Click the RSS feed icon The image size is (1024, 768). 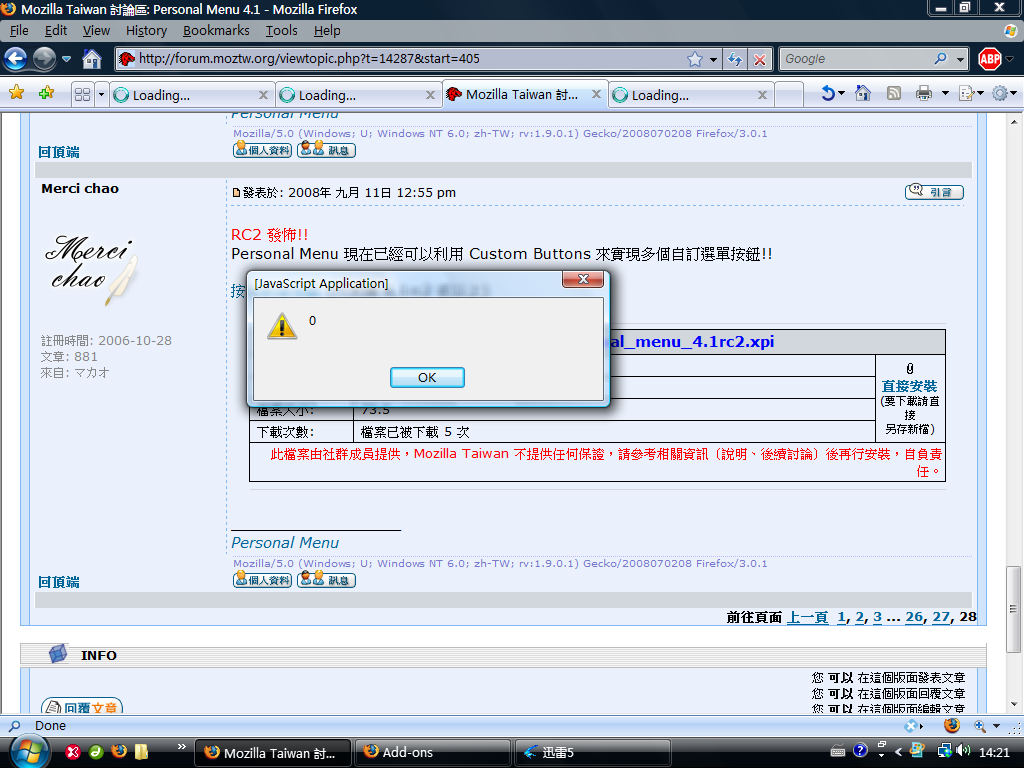pos(894,93)
